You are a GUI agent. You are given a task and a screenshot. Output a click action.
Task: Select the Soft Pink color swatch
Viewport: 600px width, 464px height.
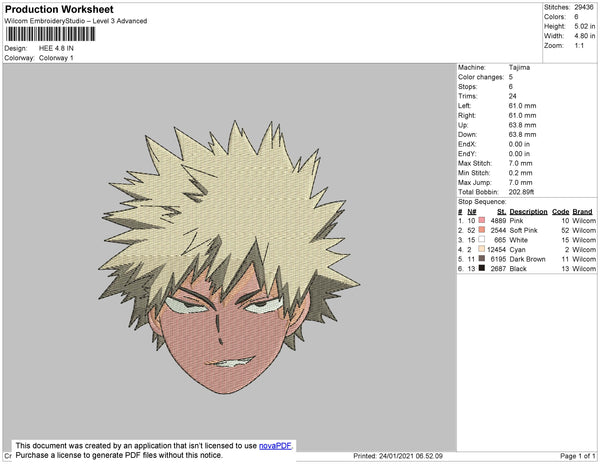(x=482, y=230)
